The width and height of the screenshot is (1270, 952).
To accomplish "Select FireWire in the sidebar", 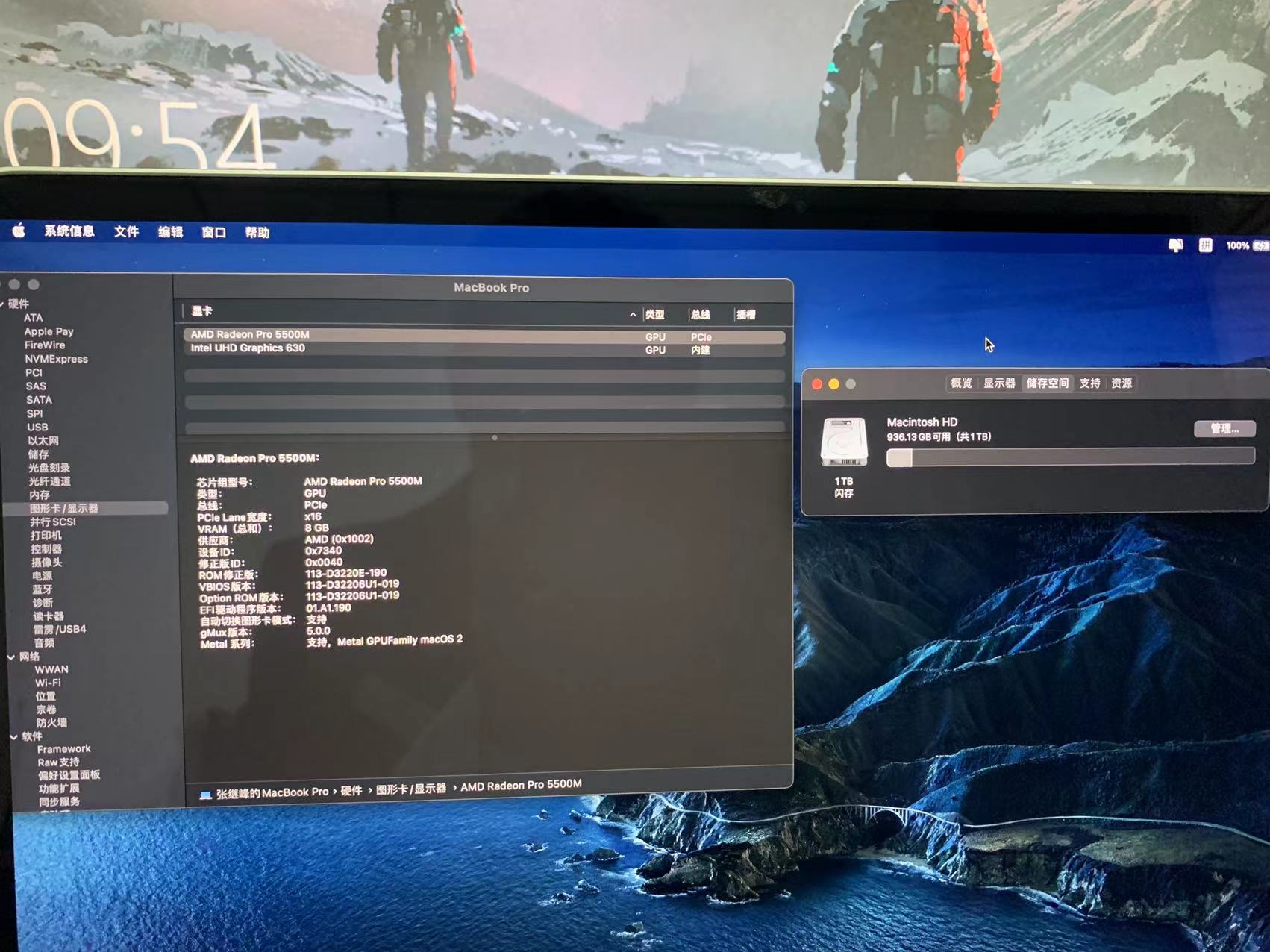I will 45,345.
